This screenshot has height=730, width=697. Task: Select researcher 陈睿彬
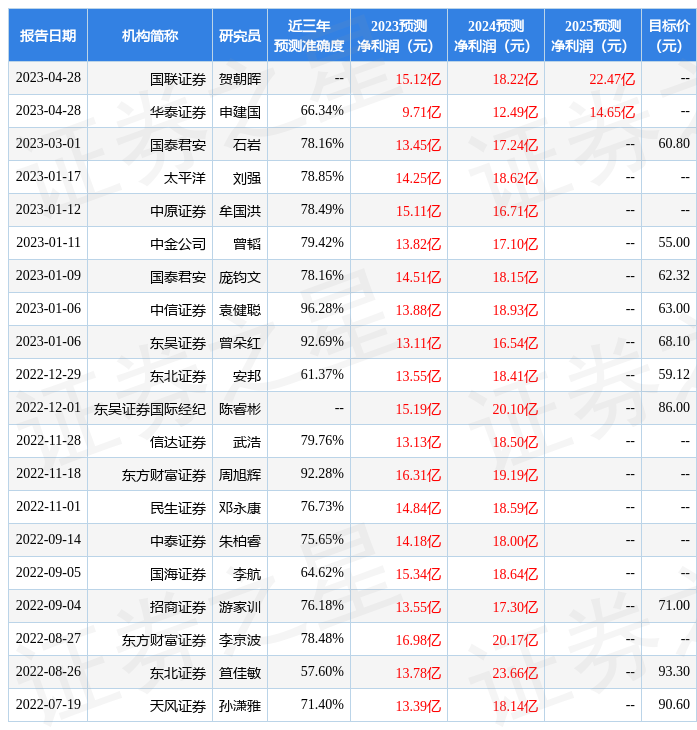click(x=240, y=409)
